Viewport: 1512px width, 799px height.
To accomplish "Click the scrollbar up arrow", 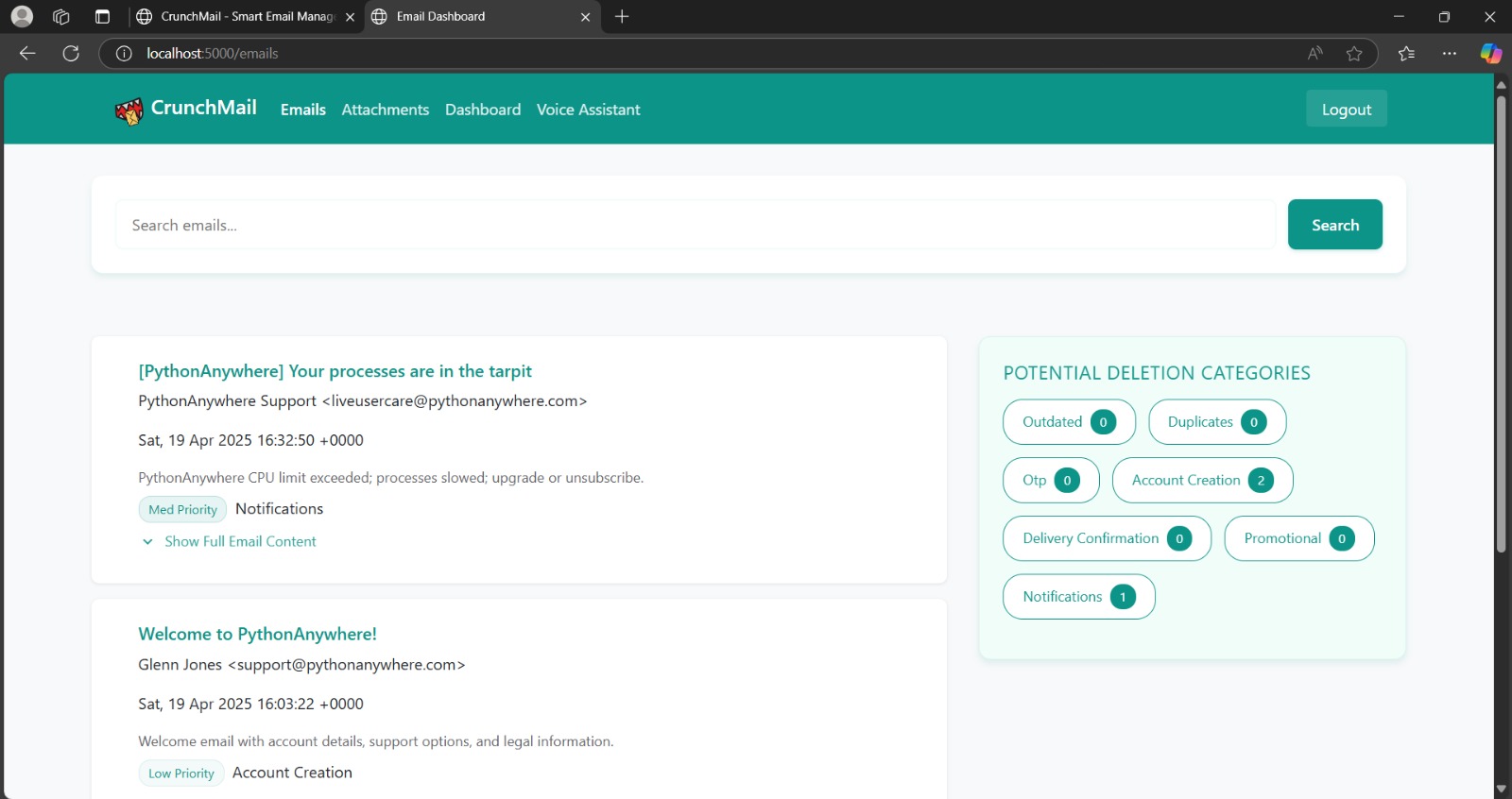I will tap(1501, 84).
